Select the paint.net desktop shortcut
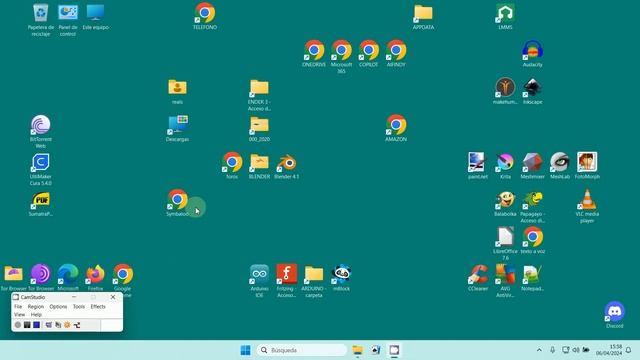This screenshot has height=360, width=640. point(478,165)
